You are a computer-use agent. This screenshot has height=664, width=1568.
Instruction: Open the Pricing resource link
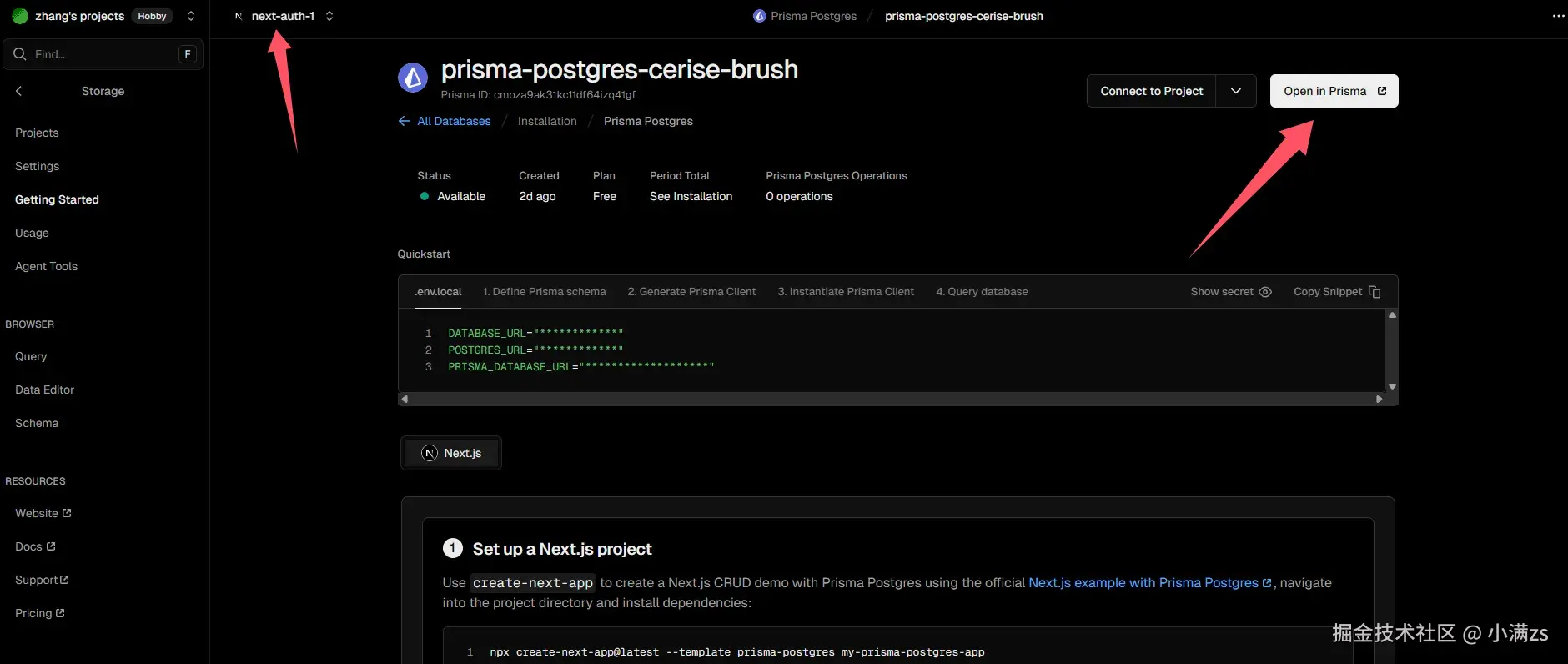40,613
